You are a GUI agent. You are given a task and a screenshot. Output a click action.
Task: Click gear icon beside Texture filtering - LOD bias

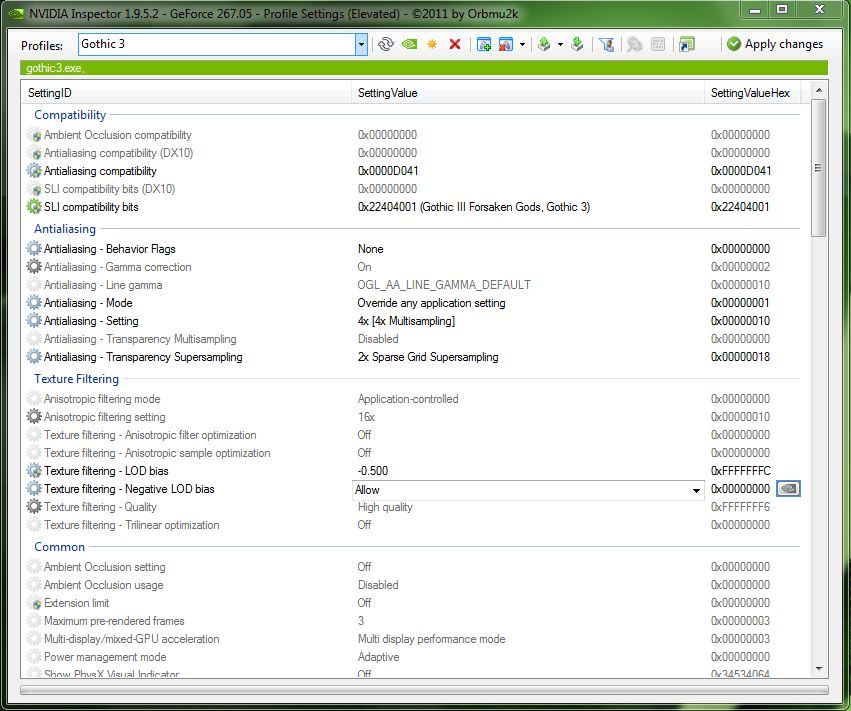click(34, 471)
